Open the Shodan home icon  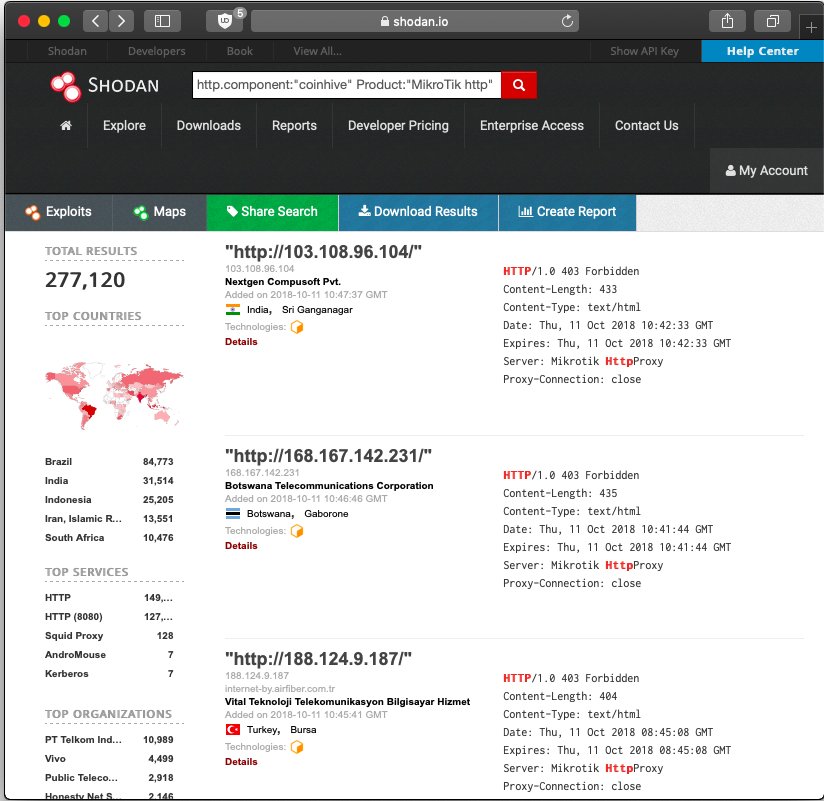pyautogui.click(x=66, y=126)
